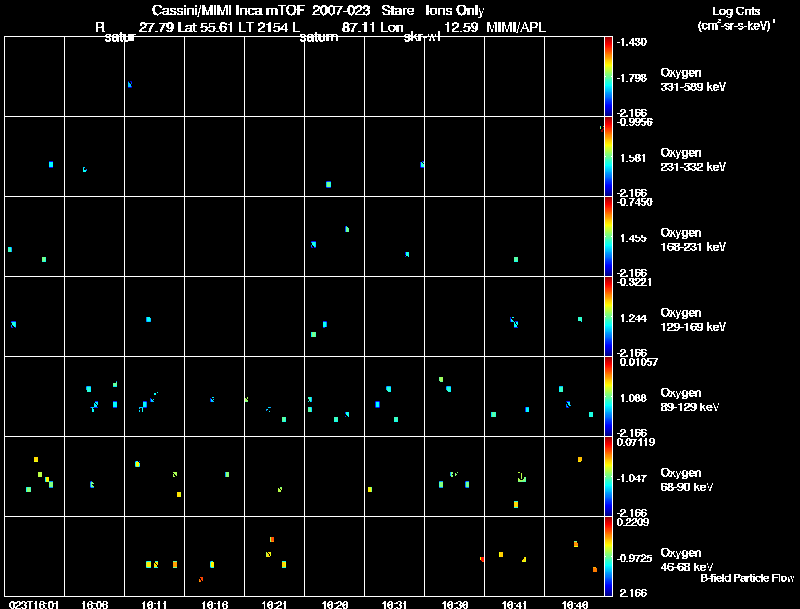Click the color bar for Oxygen 46-68 keV
This screenshot has width=800, height=609.
coord(608,556)
